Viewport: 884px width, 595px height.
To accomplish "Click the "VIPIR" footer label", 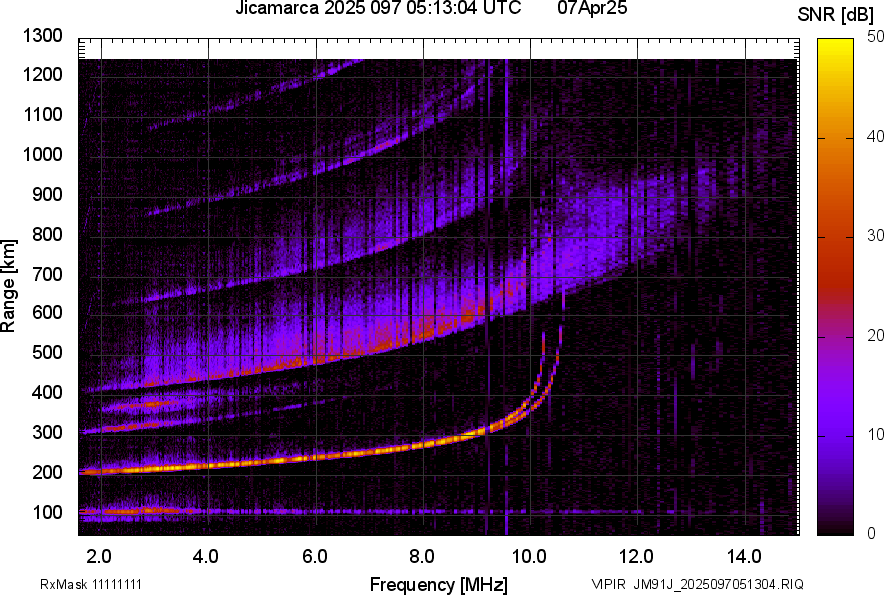I will (x=608, y=584).
